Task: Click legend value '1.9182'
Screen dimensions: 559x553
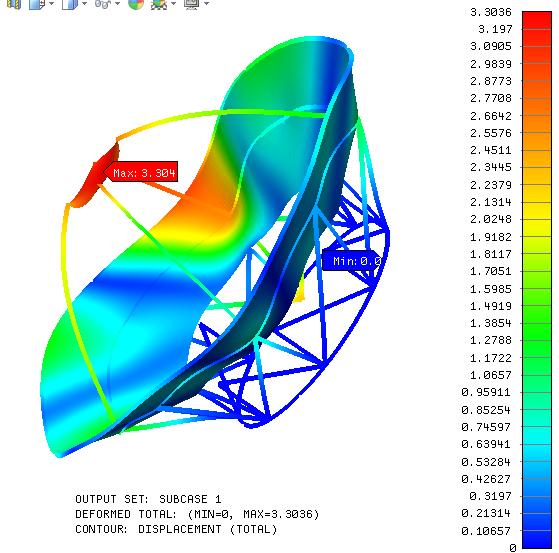Action: tap(491, 237)
